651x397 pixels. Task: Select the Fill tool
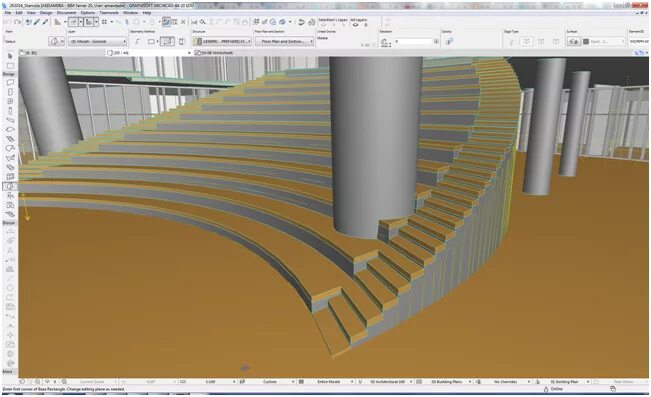pos(10,270)
